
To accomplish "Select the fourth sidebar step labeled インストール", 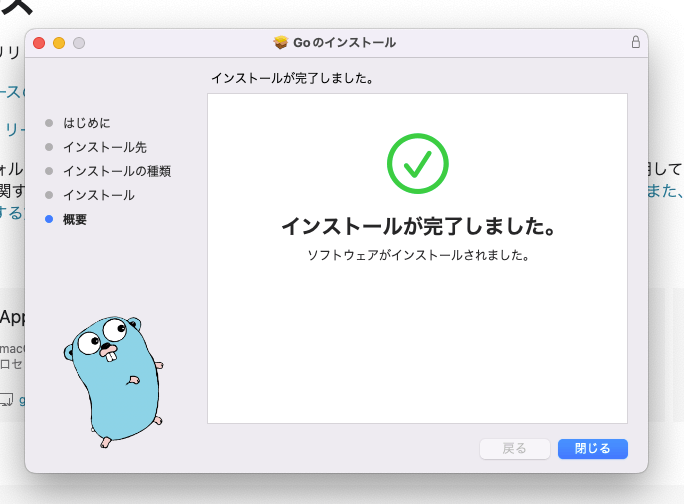I will 98,195.
